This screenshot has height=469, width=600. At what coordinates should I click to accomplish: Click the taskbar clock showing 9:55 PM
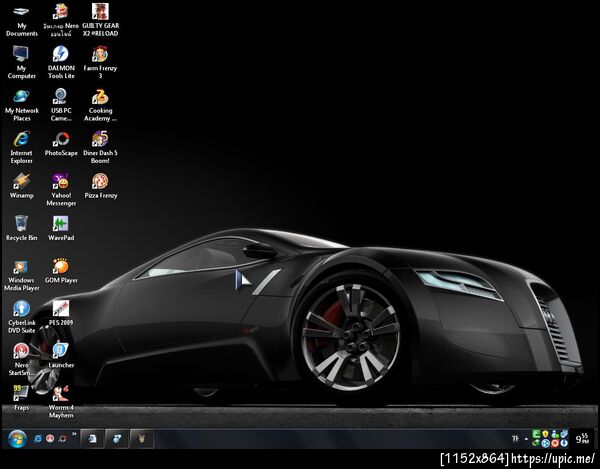click(582, 438)
